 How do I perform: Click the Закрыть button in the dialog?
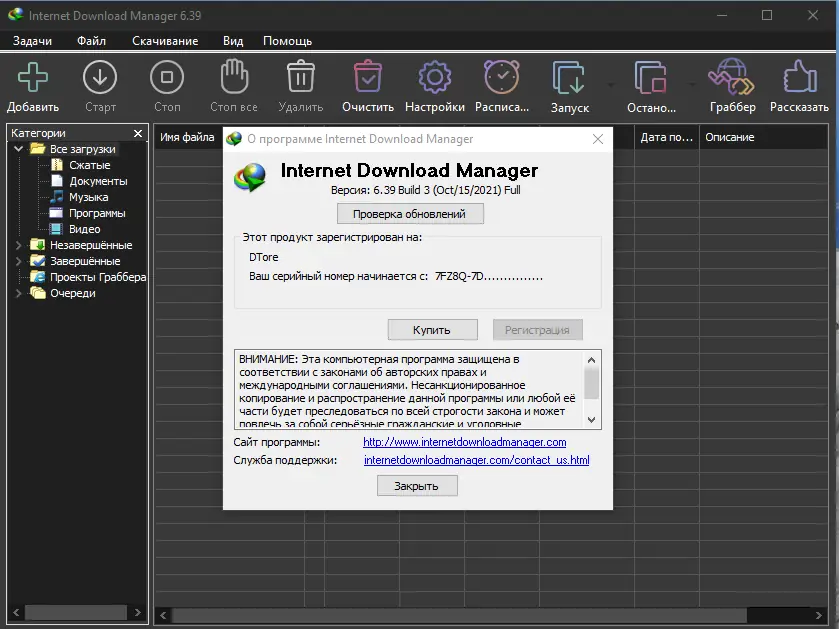416,485
